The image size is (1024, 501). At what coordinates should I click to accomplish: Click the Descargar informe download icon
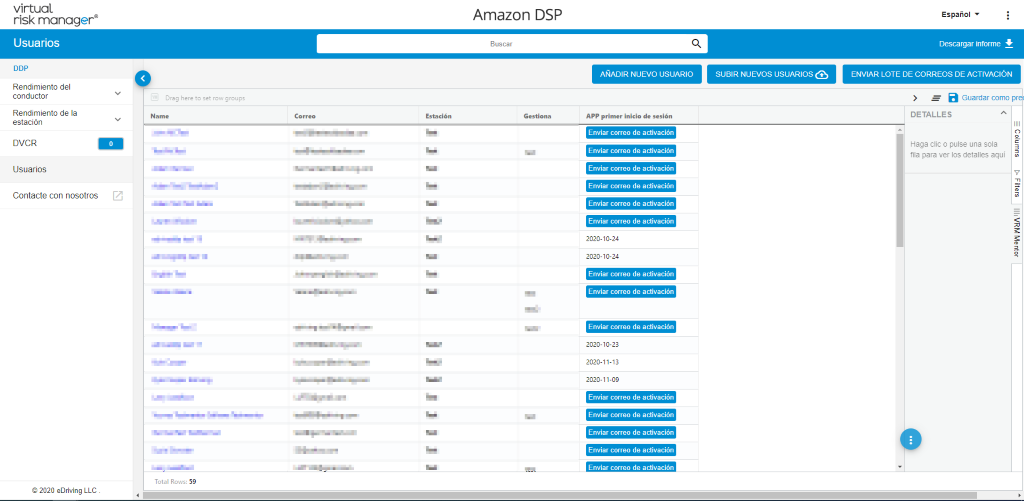pyautogui.click(x=1009, y=44)
